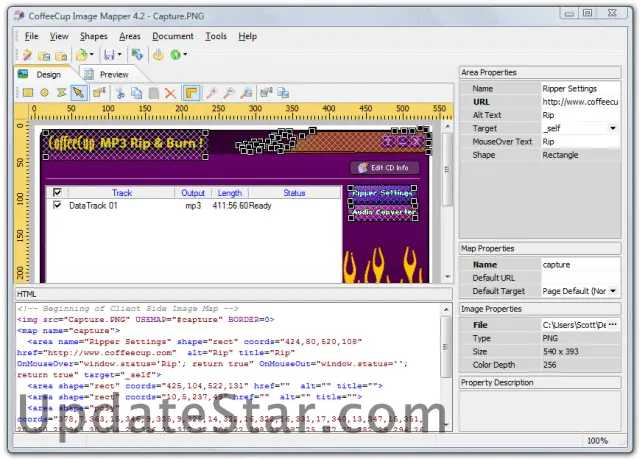Viewport: 640px width, 459px height.
Task: Select the Rectangle shape tool
Action: 28,93
